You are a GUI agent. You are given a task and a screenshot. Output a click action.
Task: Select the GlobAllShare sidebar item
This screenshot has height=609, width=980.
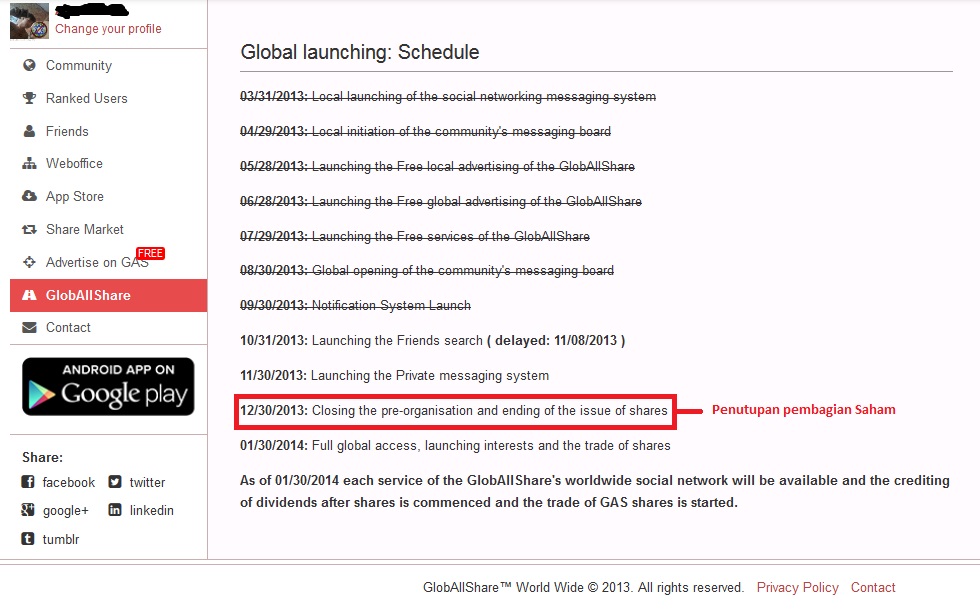click(88, 296)
